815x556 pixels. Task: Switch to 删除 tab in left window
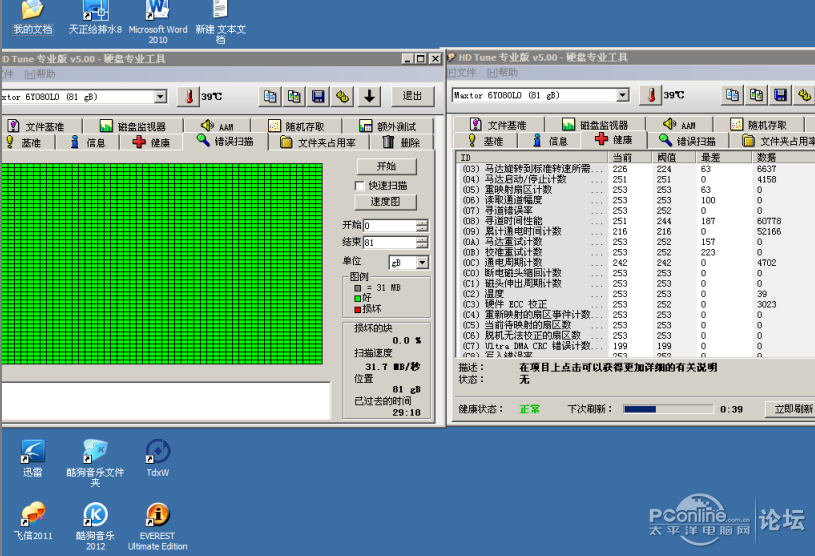pyautogui.click(x=402, y=142)
